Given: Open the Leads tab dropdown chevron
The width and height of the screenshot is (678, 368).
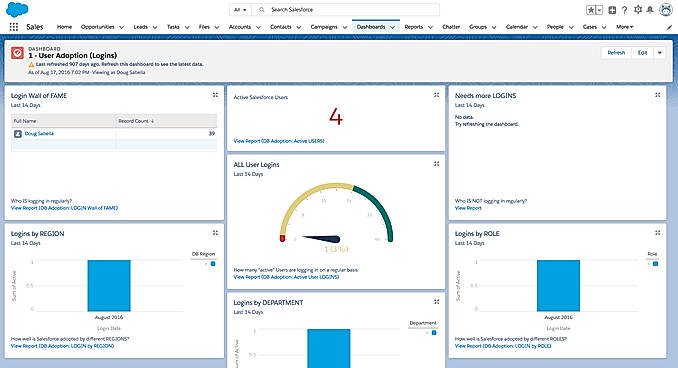Looking at the screenshot, I should [x=155, y=27].
